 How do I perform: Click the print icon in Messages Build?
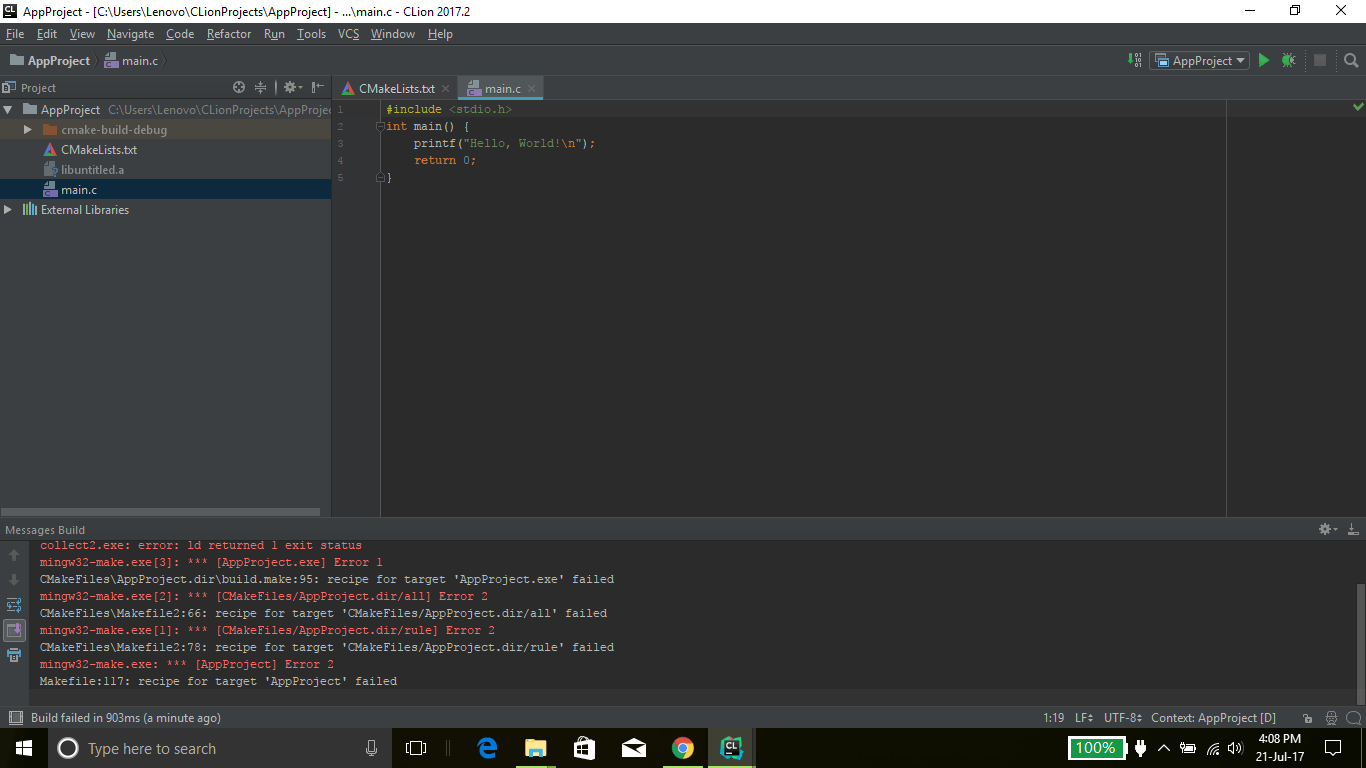click(x=14, y=655)
